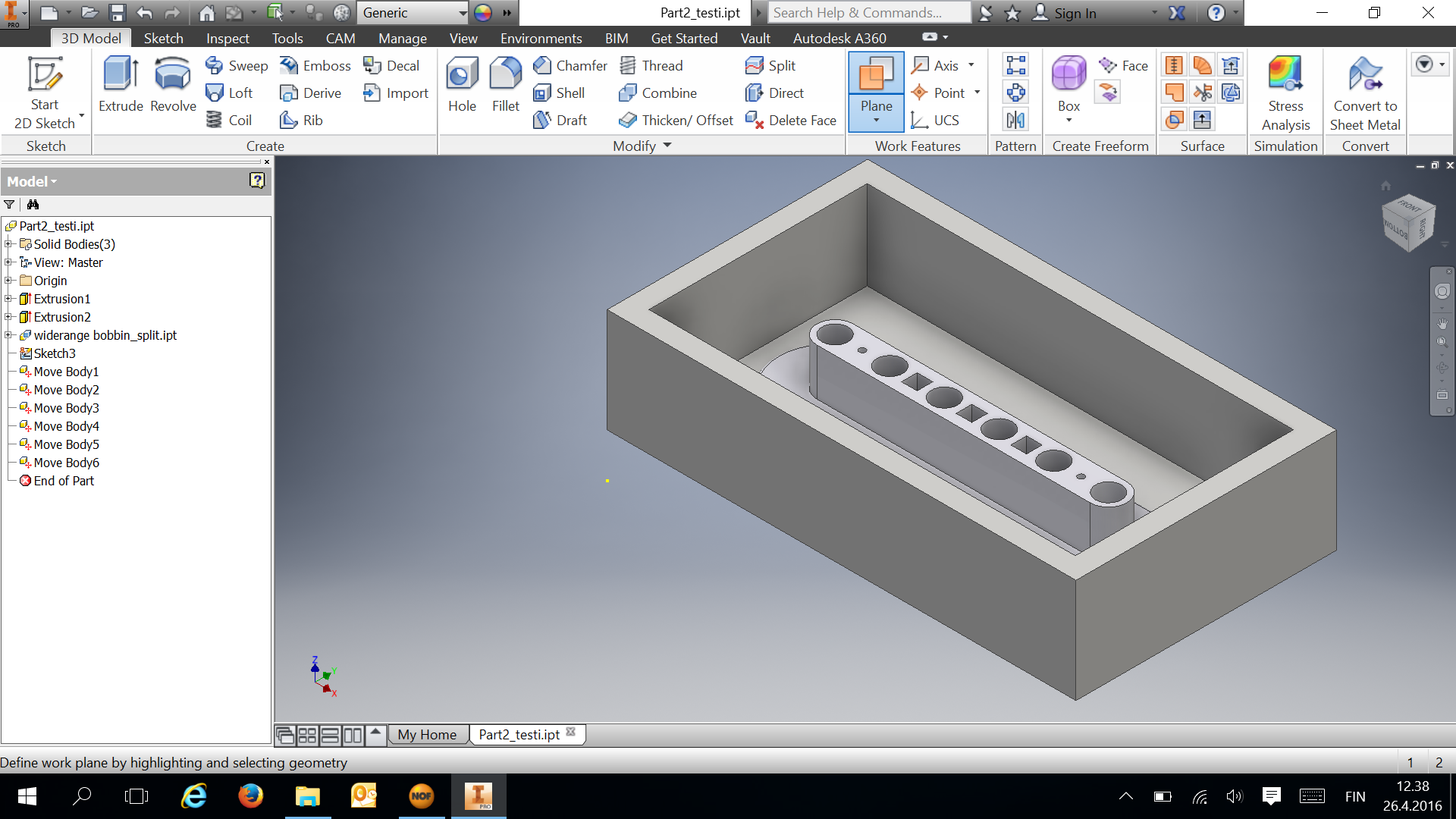Select Sketch3 in the browser
Image resolution: width=1456 pixels, height=819 pixels.
[55, 353]
